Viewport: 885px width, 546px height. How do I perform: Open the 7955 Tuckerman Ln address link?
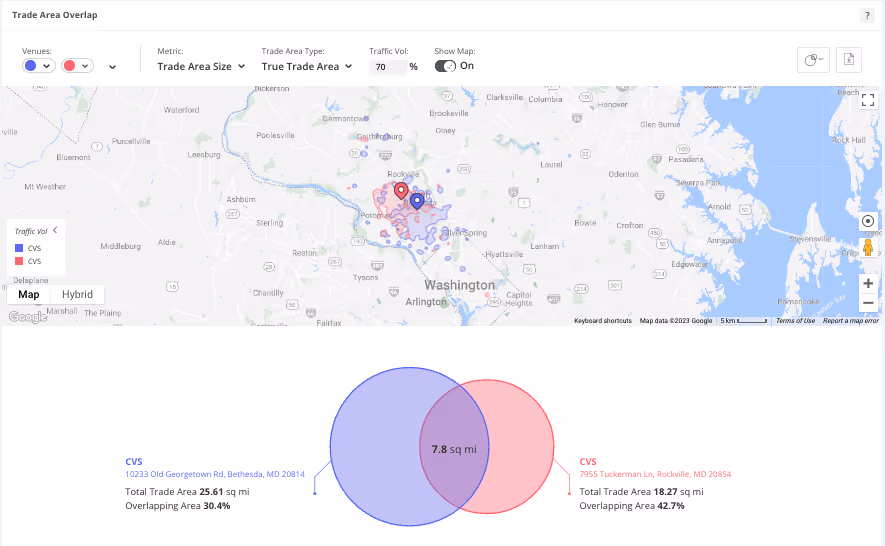(x=655, y=474)
